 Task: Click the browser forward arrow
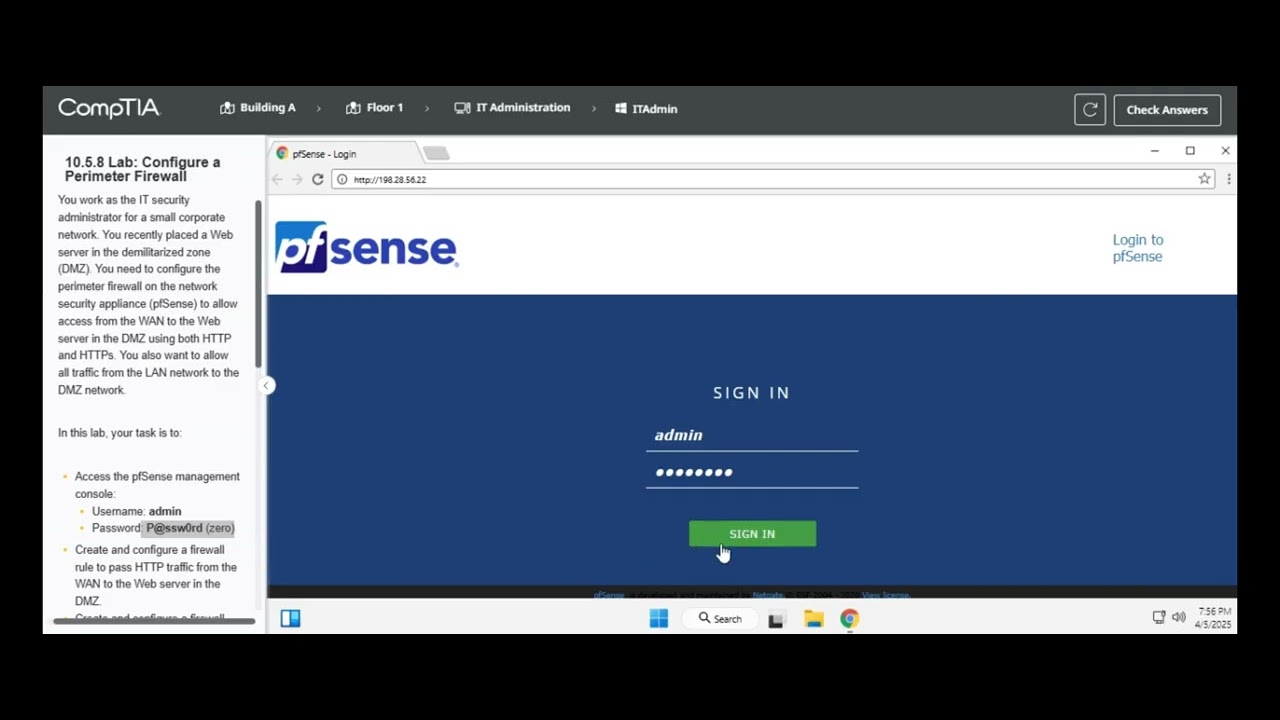pyautogui.click(x=297, y=179)
